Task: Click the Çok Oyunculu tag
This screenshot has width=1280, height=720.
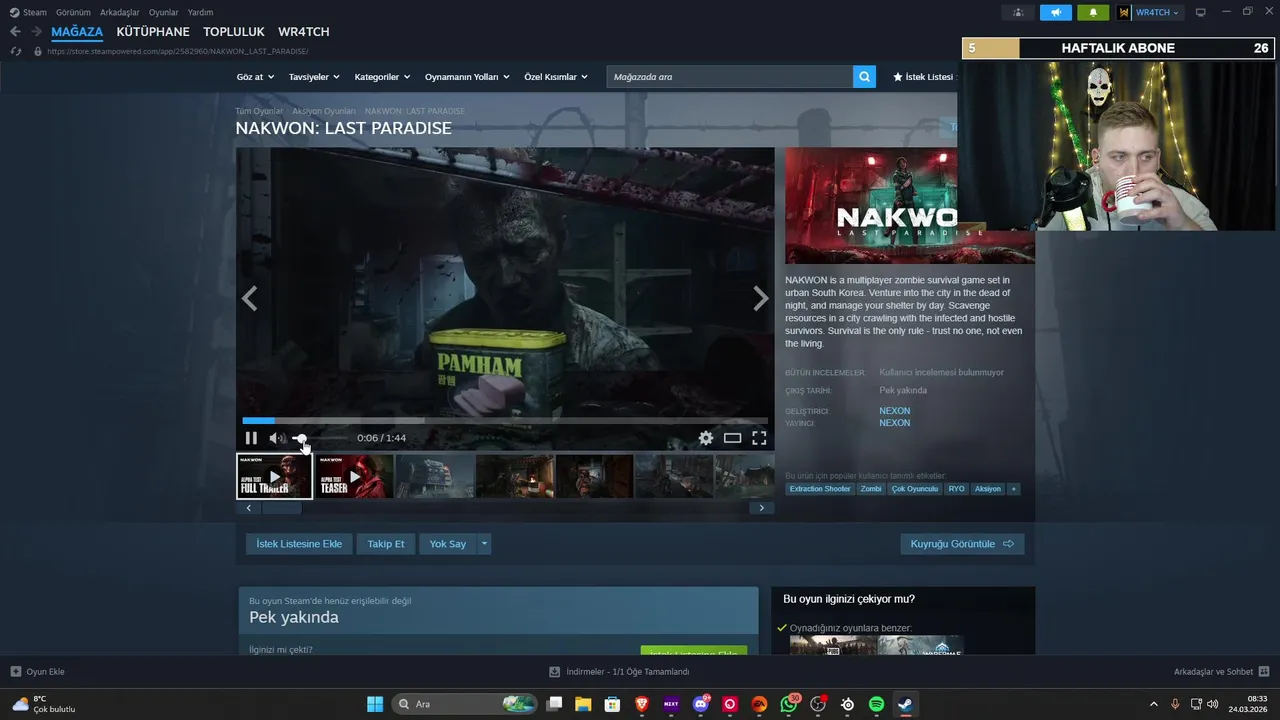Action: pos(915,489)
